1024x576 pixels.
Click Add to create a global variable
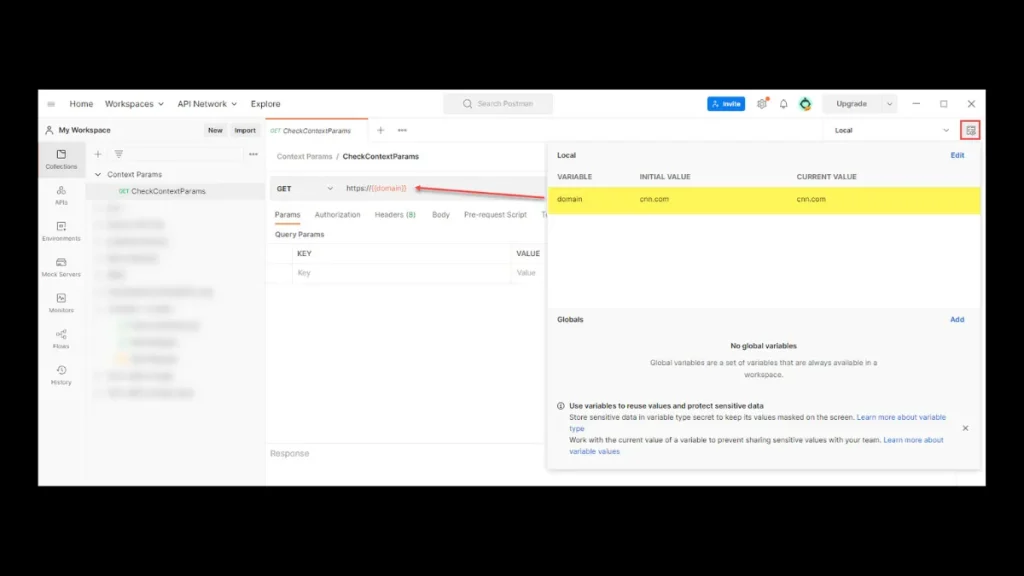coord(957,319)
